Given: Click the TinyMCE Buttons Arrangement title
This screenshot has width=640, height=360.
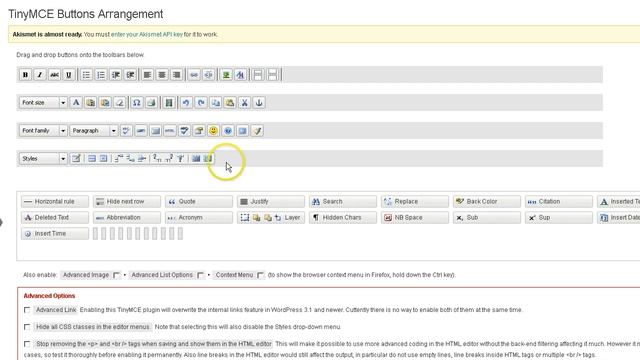Looking at the screenshot, I should (x=86, y=14).
